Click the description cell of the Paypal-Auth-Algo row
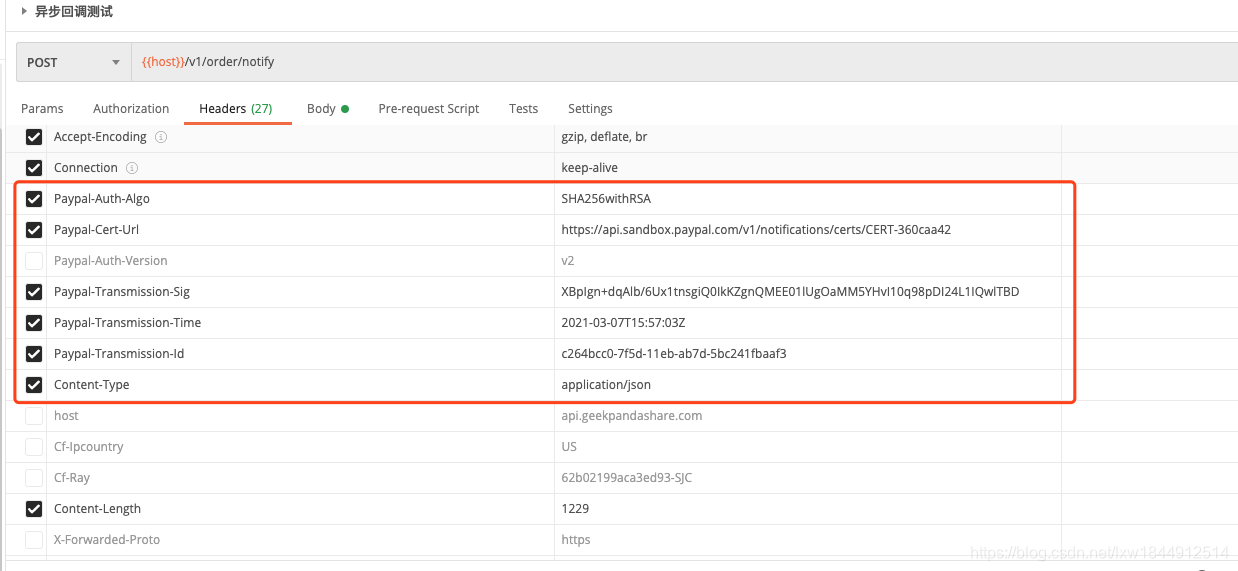Screen dimensions: 1238x571 [x=1150, y=199]
